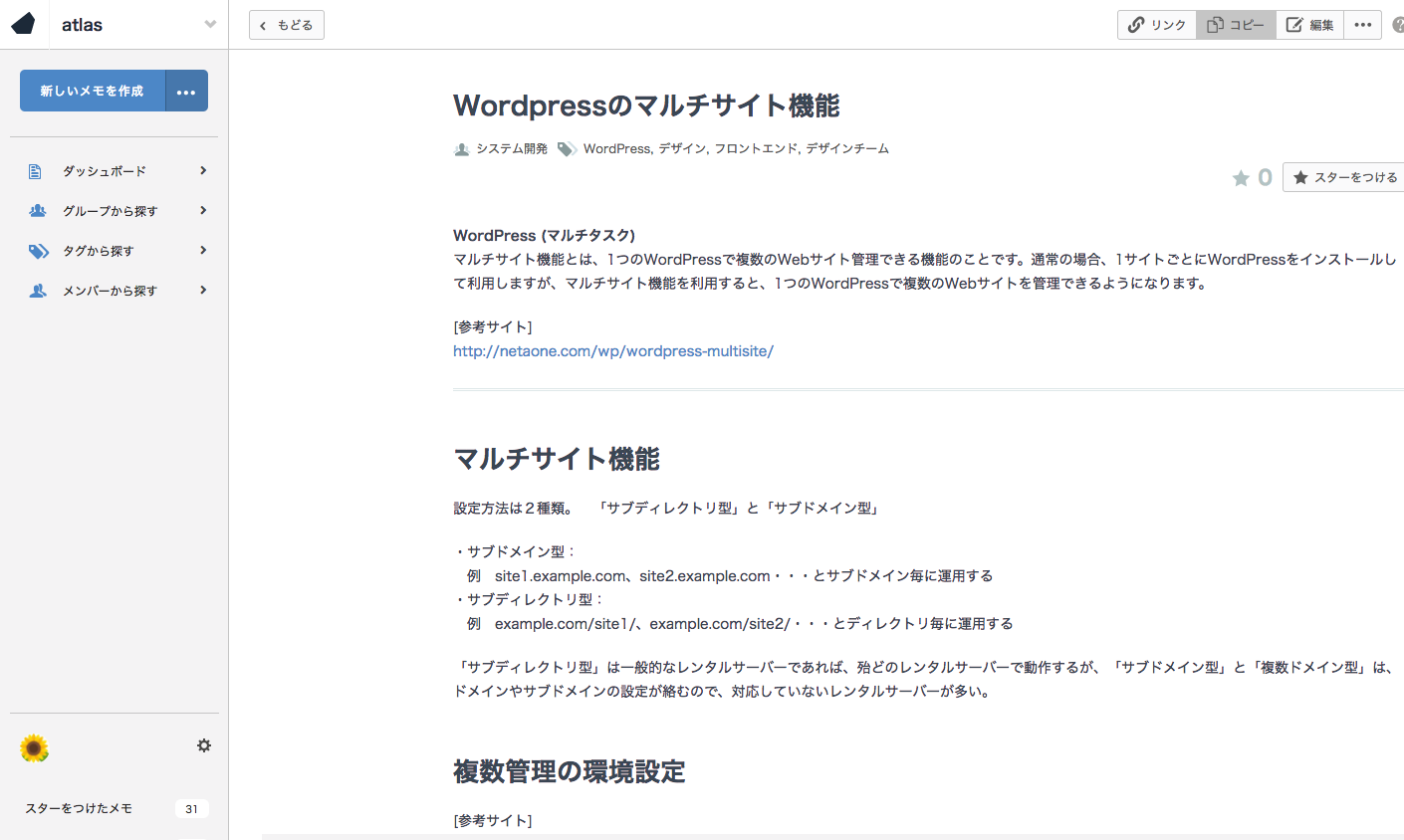Go back with もどる button
The width and height of the screenshot is (1404, 840).
click(x=287, y=25)
